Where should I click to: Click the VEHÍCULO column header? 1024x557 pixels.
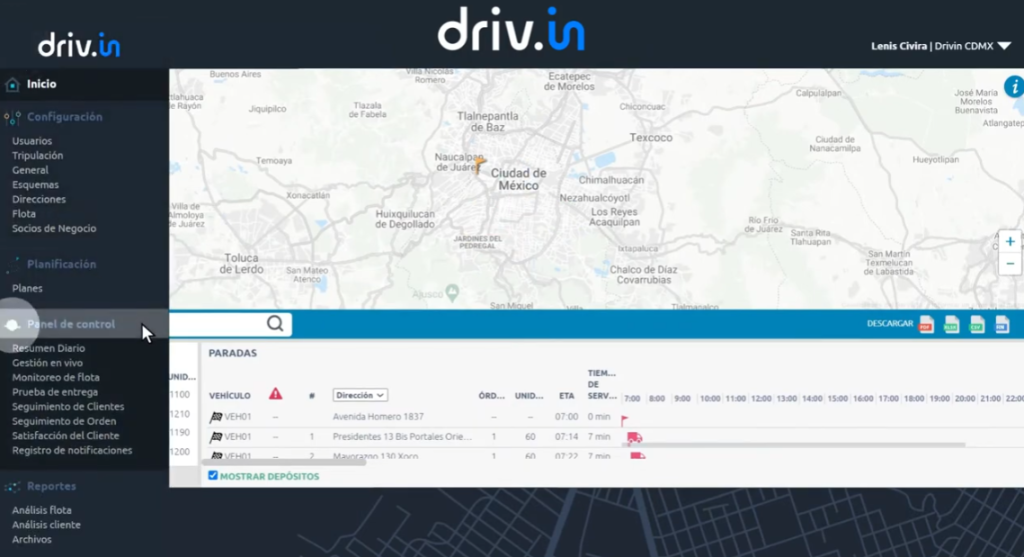click(229, 396)
